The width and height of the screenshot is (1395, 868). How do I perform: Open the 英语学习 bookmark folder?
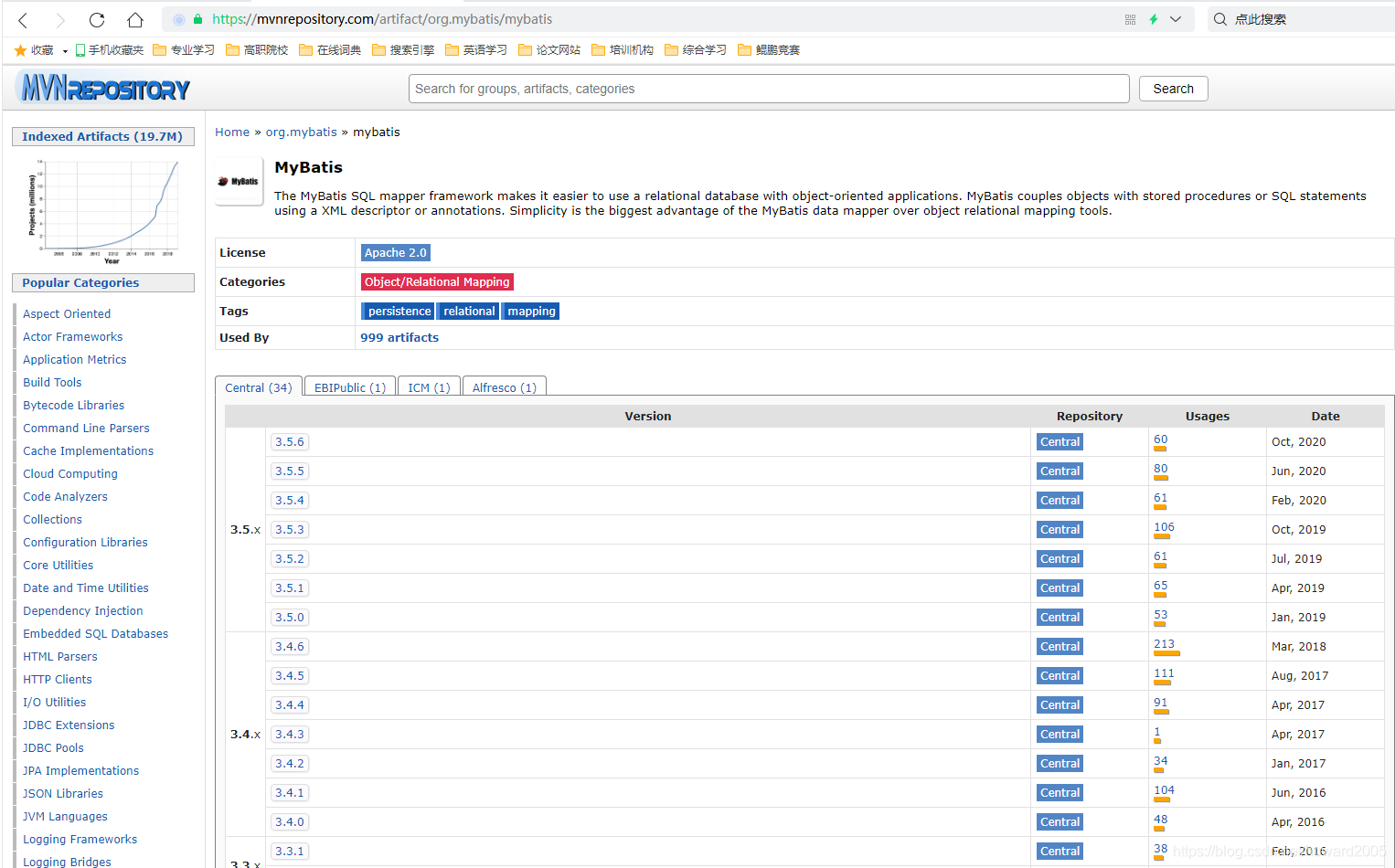476,50
